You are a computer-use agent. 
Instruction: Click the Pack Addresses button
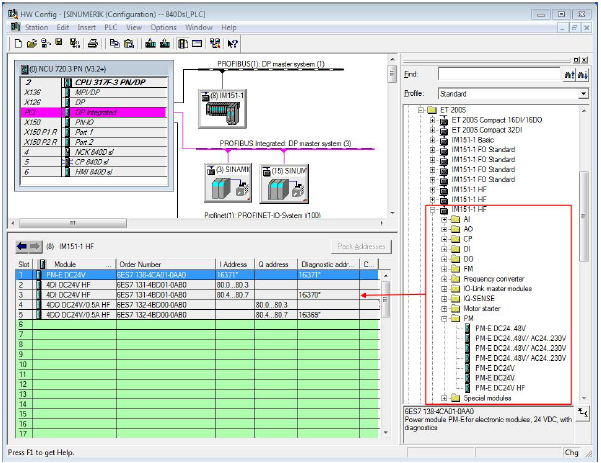(360, 246)
